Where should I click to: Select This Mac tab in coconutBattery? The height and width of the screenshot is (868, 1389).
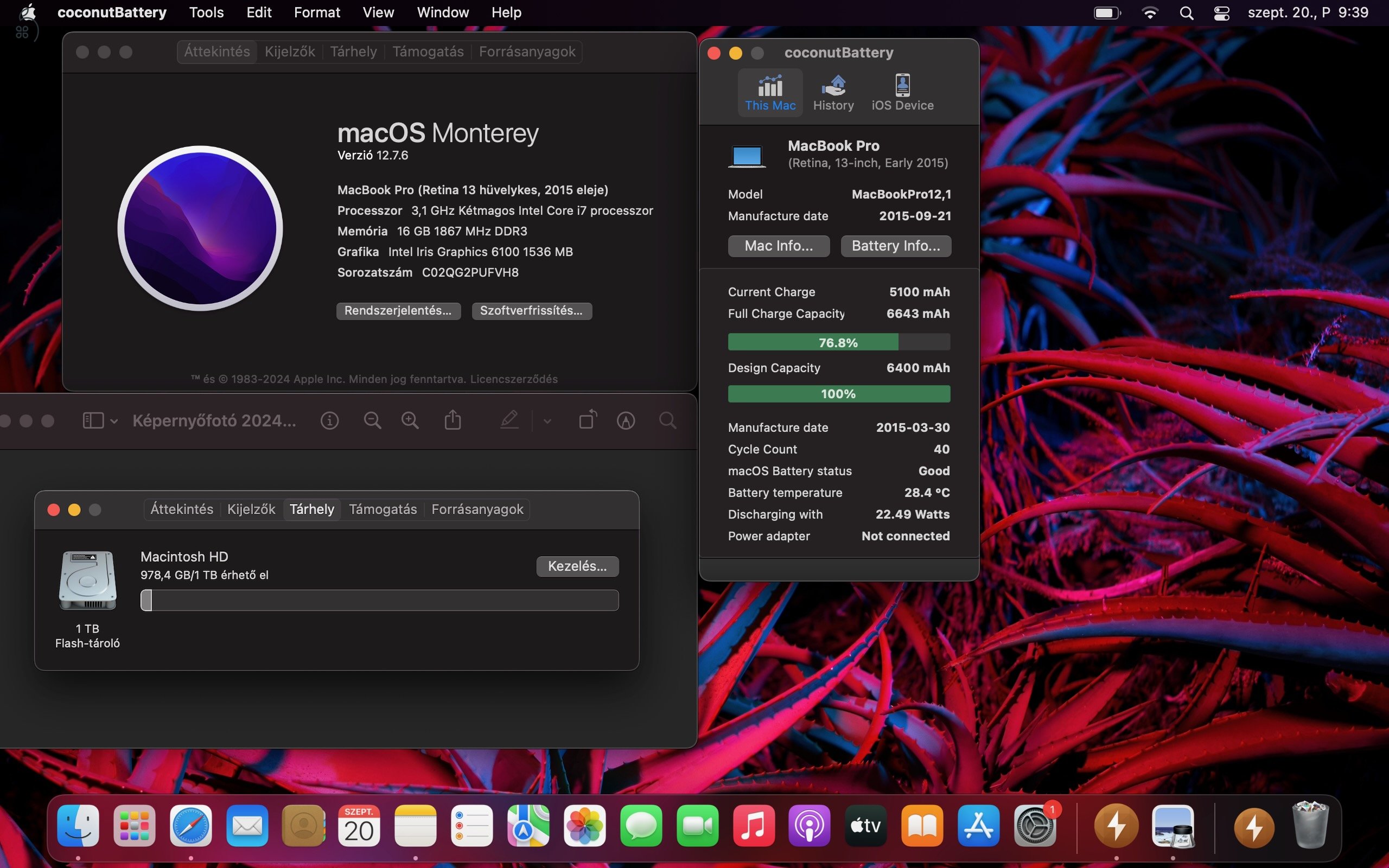click(770, 92)
